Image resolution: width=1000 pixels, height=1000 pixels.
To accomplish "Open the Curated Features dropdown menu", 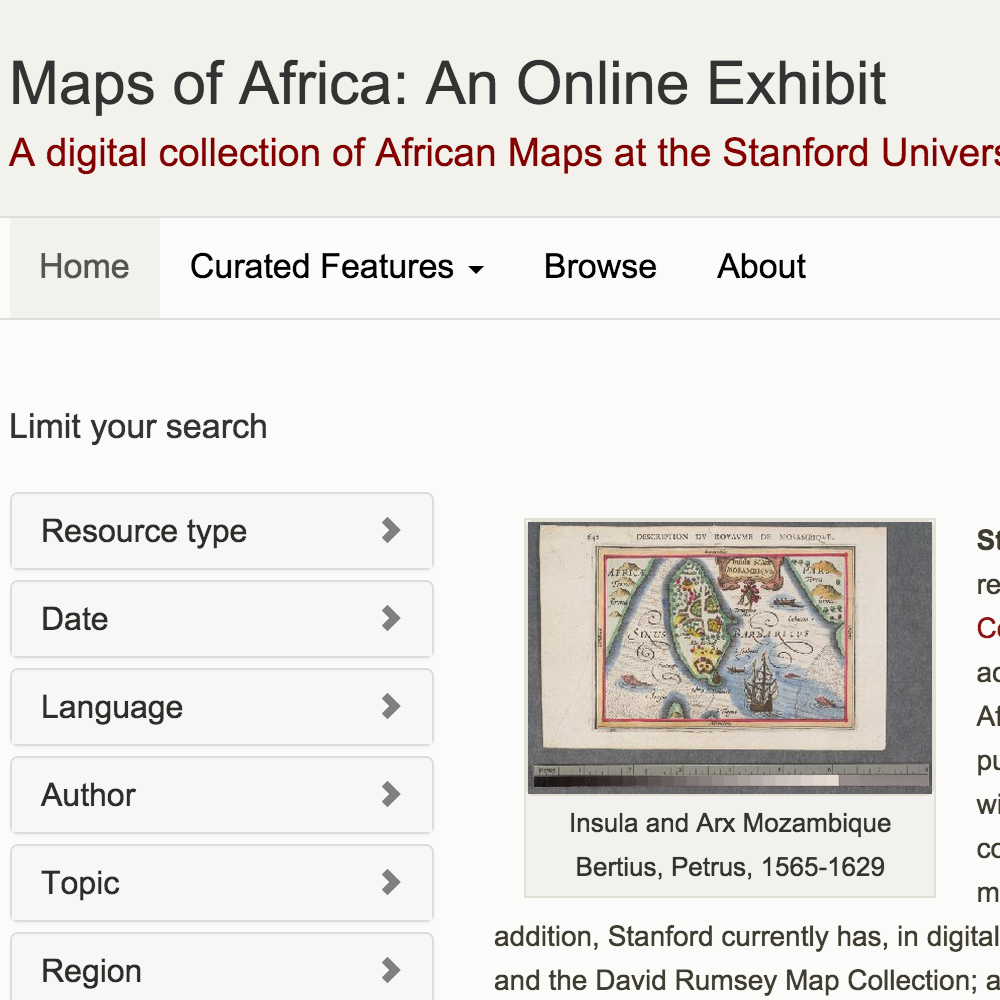I will click(x=337, y=267).
